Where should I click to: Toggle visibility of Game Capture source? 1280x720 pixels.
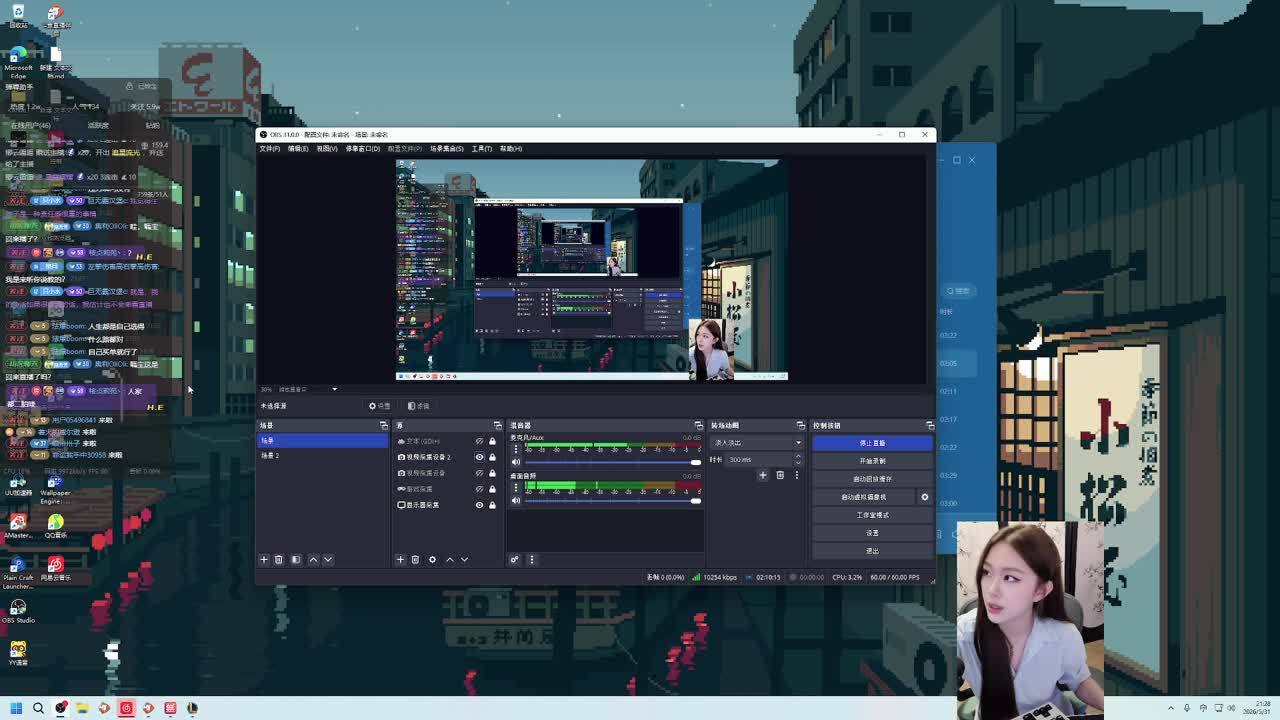click(479, 489)
